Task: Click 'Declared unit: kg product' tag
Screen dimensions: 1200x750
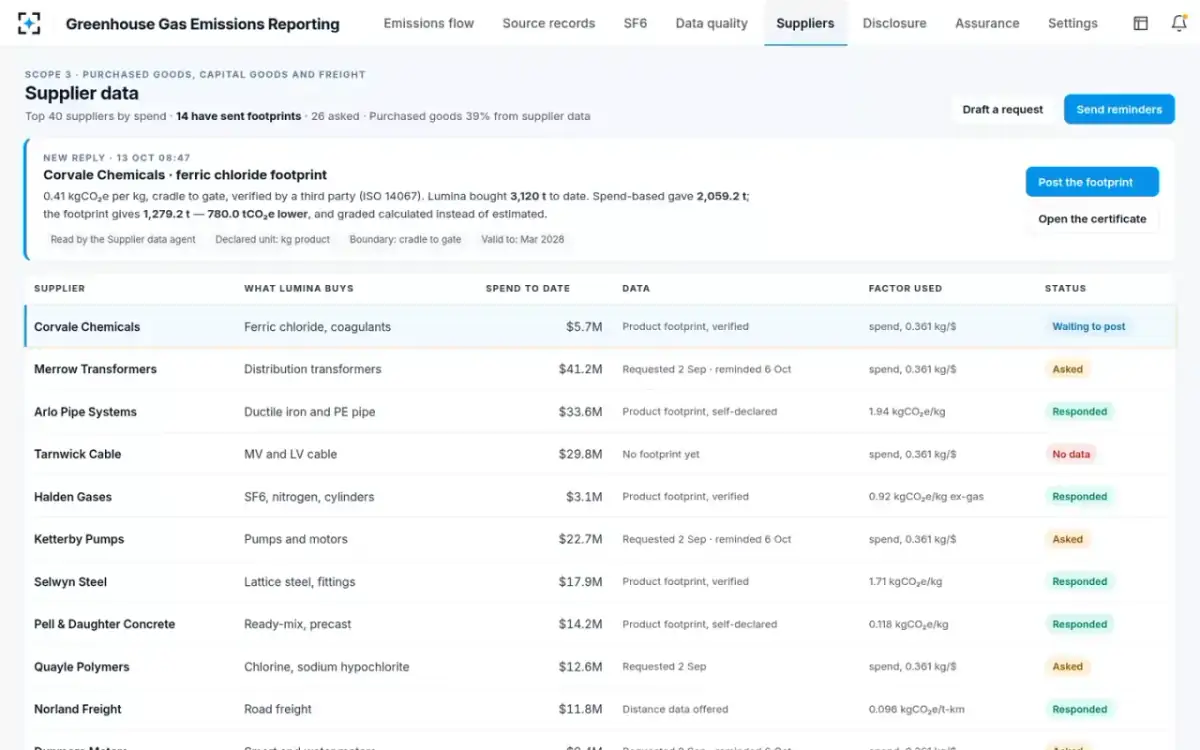Action: point(272,240)
